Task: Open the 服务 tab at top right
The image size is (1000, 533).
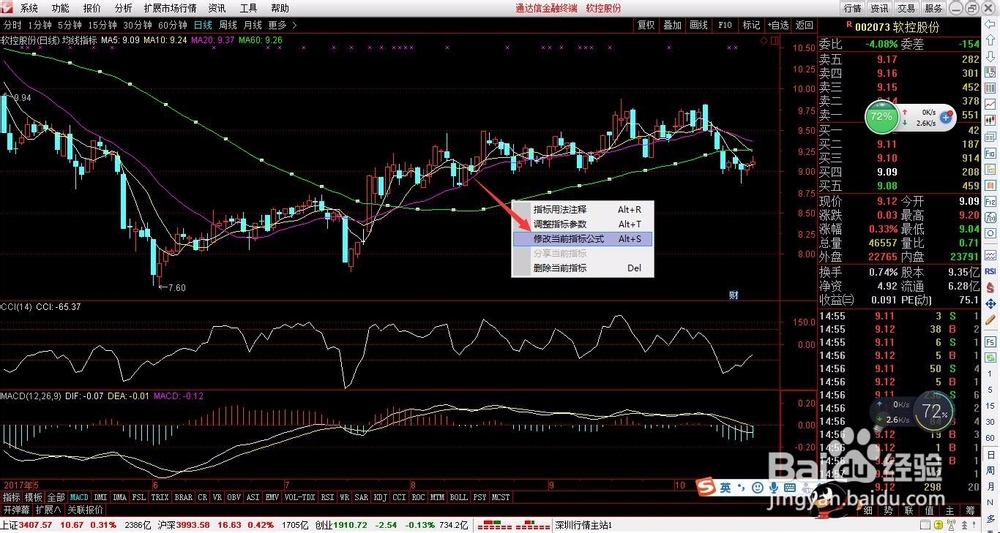Action: [x=933, y=8]
